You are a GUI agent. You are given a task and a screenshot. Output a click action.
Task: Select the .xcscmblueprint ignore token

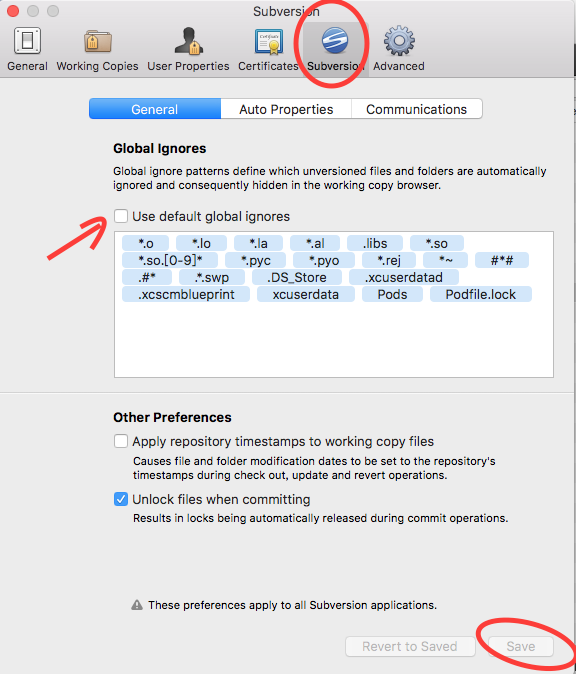coord(186,294)
